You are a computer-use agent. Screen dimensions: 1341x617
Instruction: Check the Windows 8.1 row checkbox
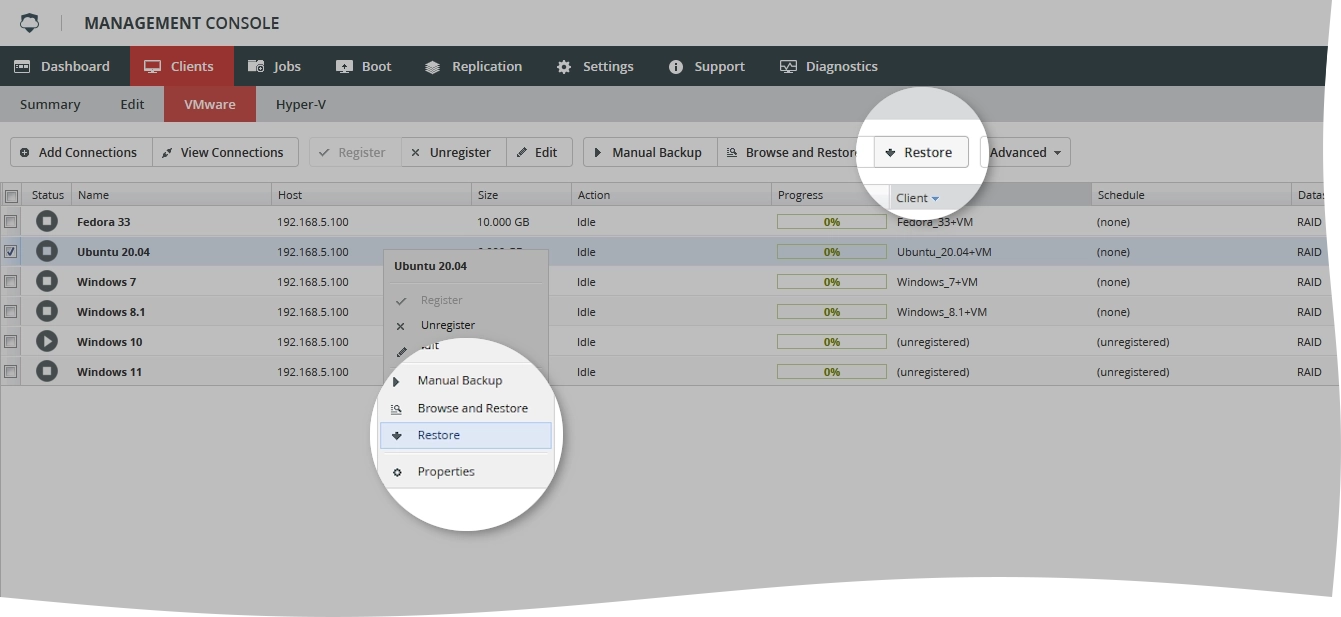pos(11,312)
